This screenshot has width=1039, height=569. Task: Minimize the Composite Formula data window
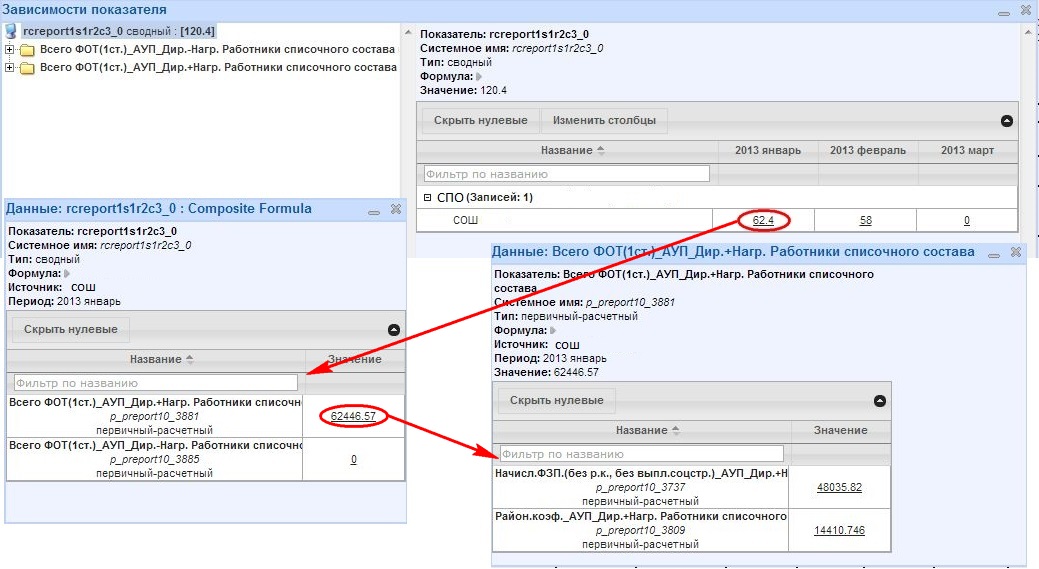pyautogui.click(x=374, y=212)
